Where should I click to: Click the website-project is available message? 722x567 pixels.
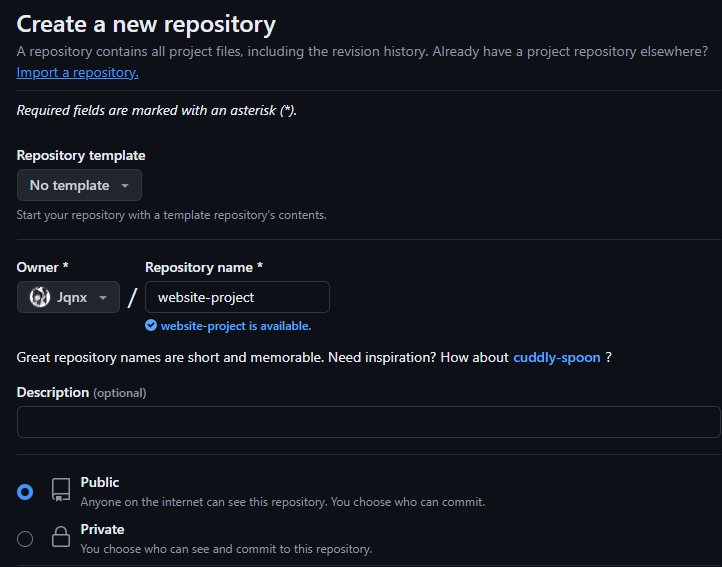(x=235, y=326)
